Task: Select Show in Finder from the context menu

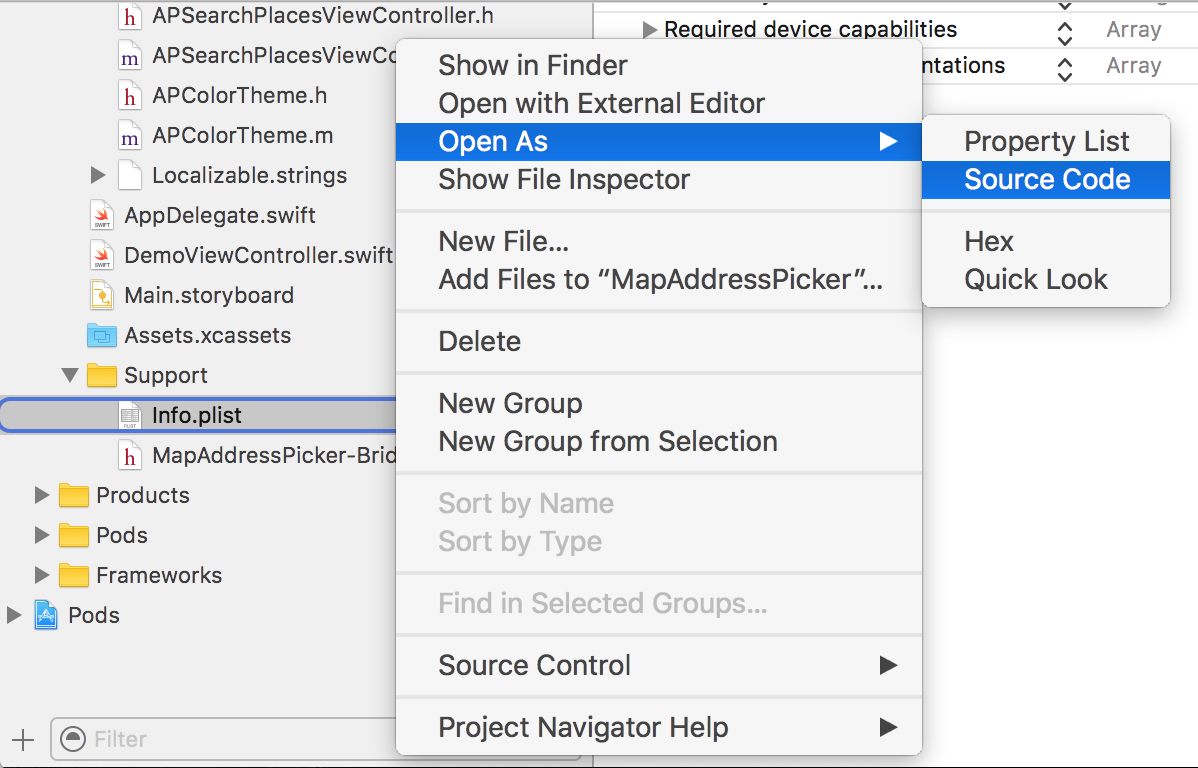Action: pos(533,66)
